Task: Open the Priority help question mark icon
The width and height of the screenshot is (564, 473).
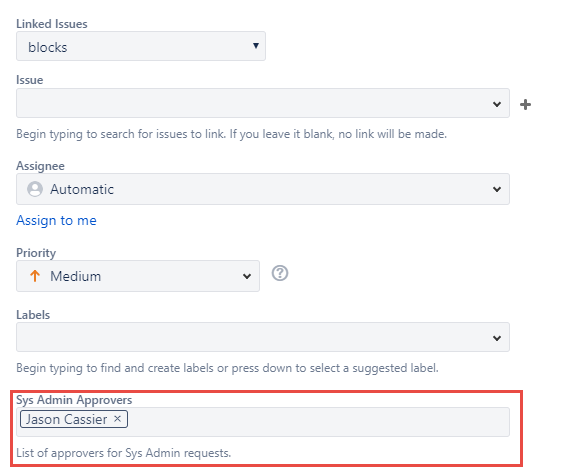Action: (x=279, y=273)
